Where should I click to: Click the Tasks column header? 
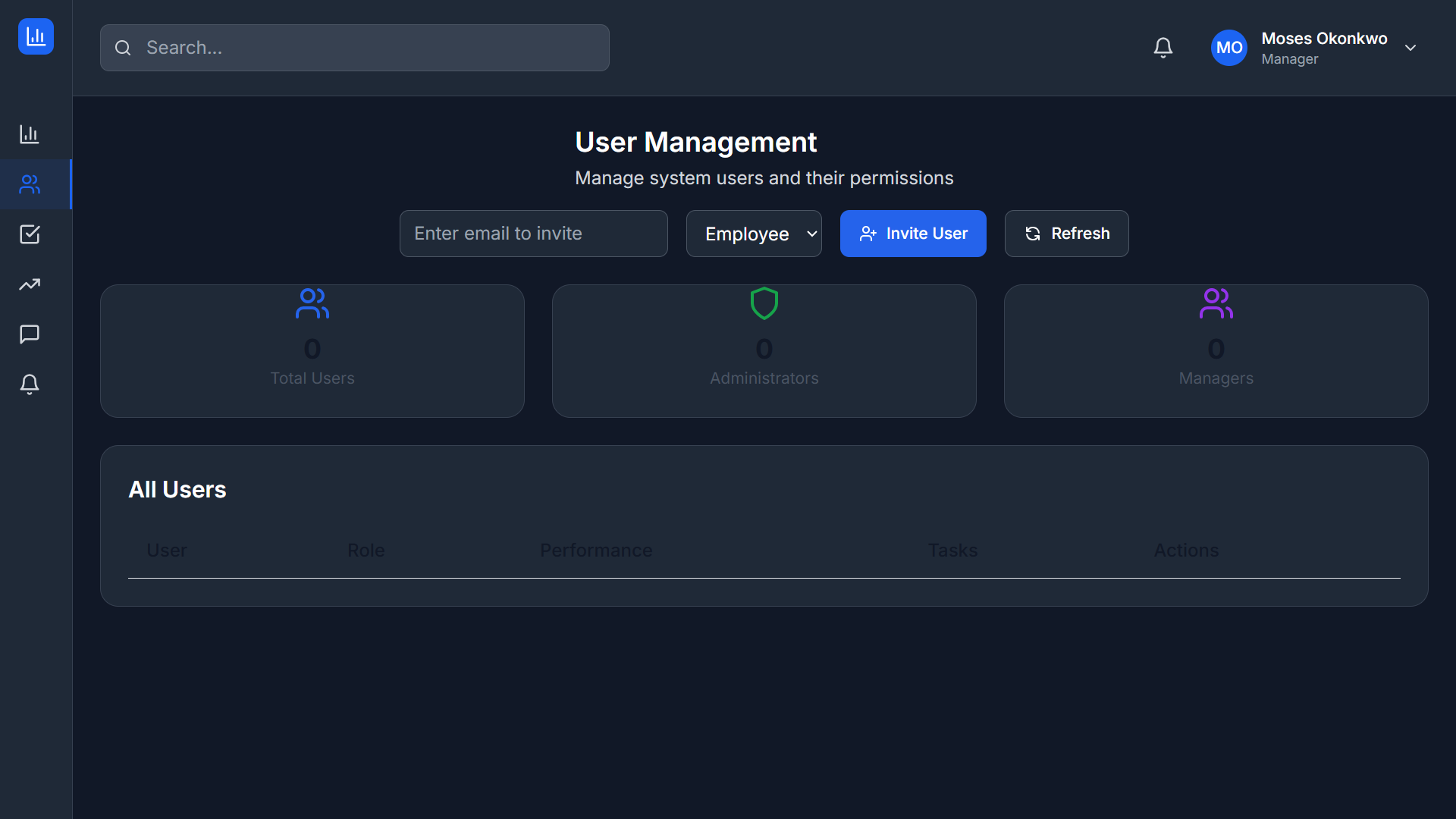952,551
